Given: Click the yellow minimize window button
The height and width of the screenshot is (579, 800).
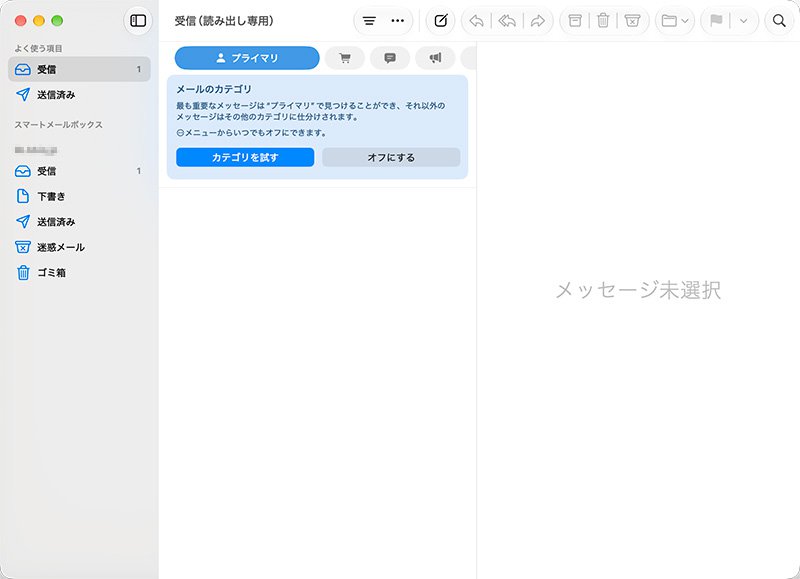Looking at the screenshot, I should click(x=39, y=21).
